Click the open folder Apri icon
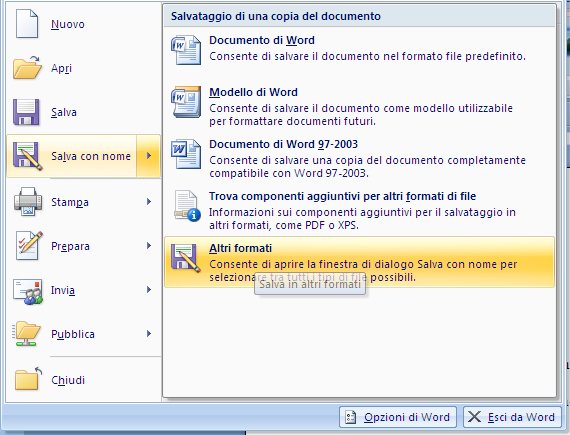Viewport: 570px width, 435px height. click(27, 68)
